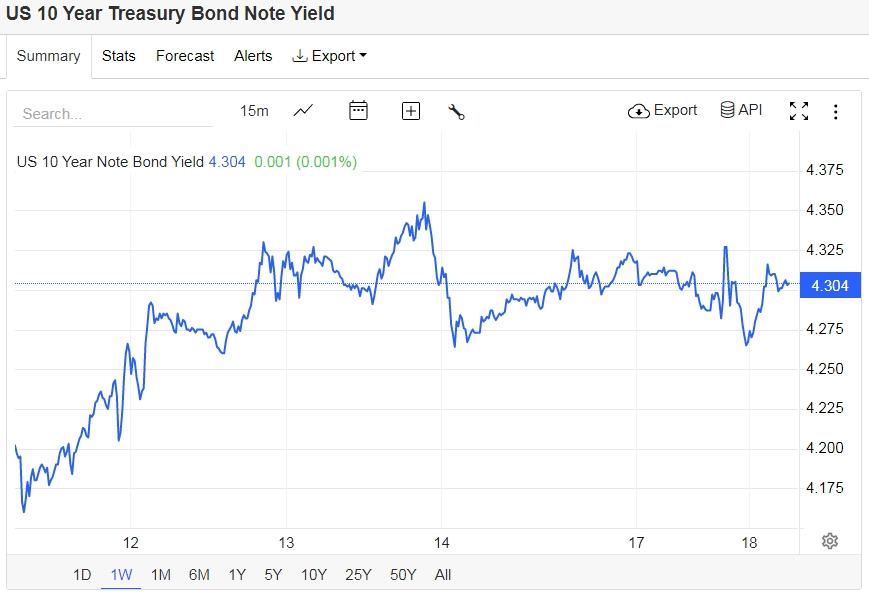Viewport: 869px width, 592px height.
Task: Switch to the Stats tab
Action: coord(118,56)
